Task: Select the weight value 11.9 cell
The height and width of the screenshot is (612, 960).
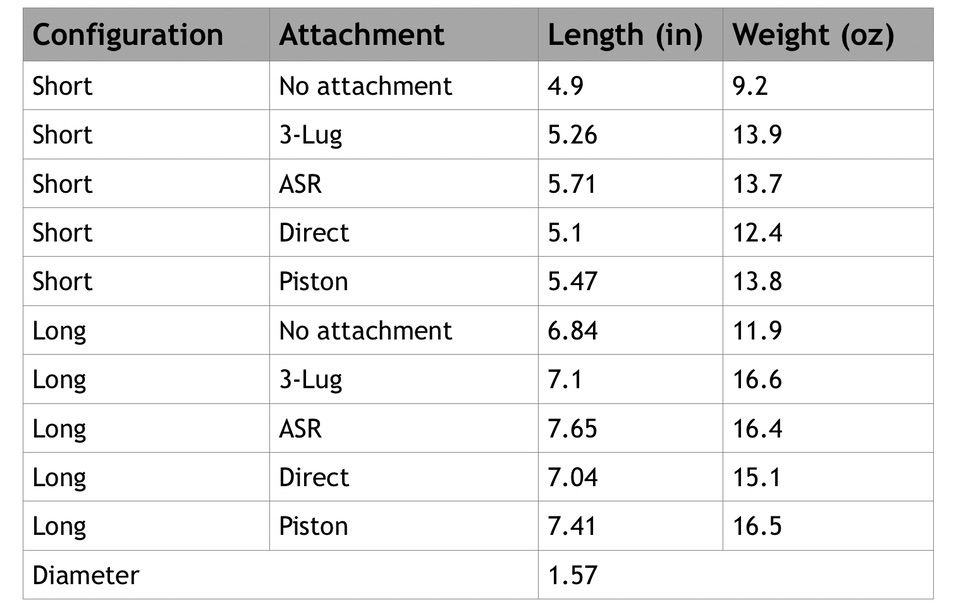Action: point(828,330)
